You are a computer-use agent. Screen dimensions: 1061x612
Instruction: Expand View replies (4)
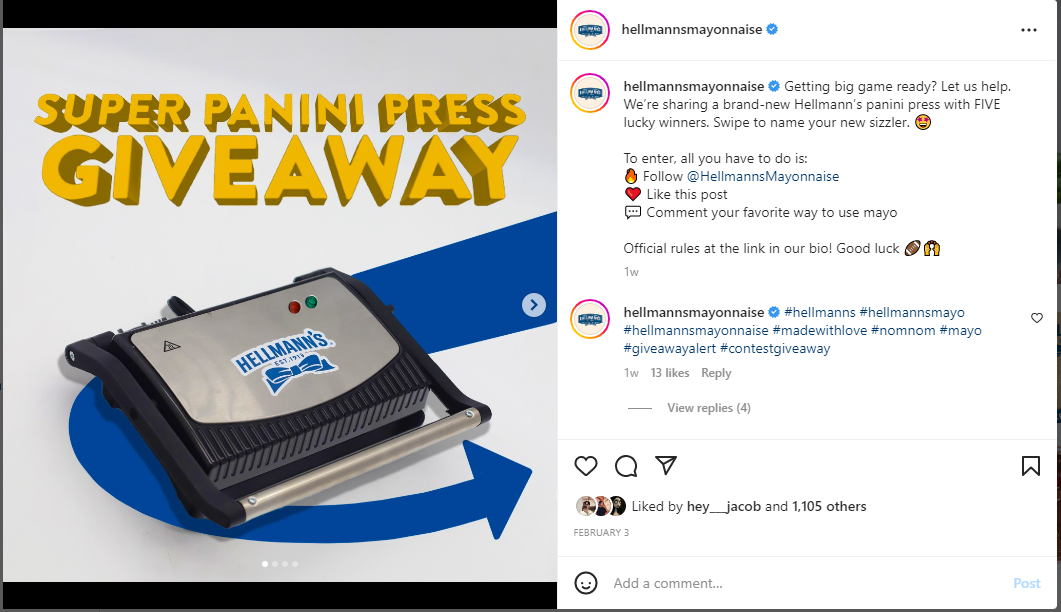(708, 408)
